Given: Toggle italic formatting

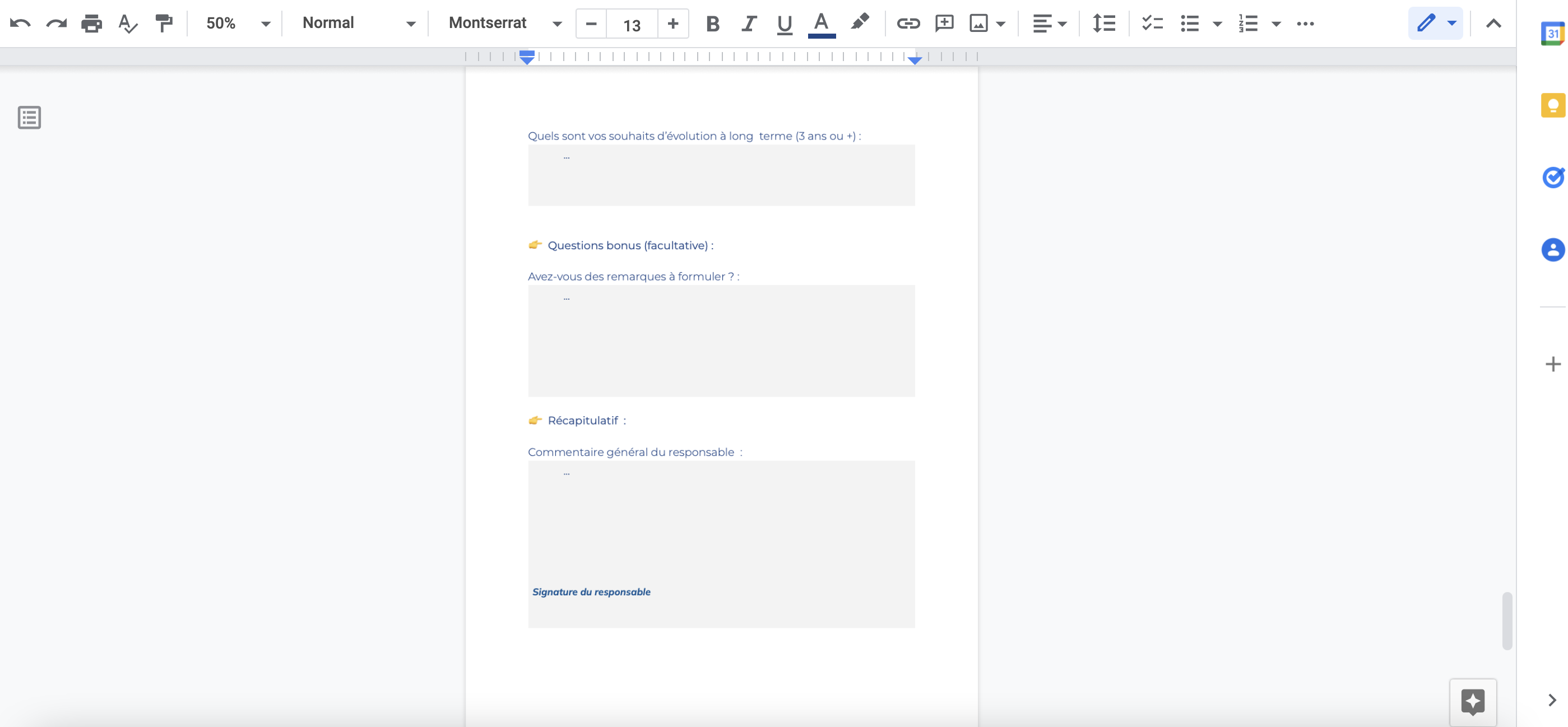Looking at the screenshot, I should [x=749, y=24].
